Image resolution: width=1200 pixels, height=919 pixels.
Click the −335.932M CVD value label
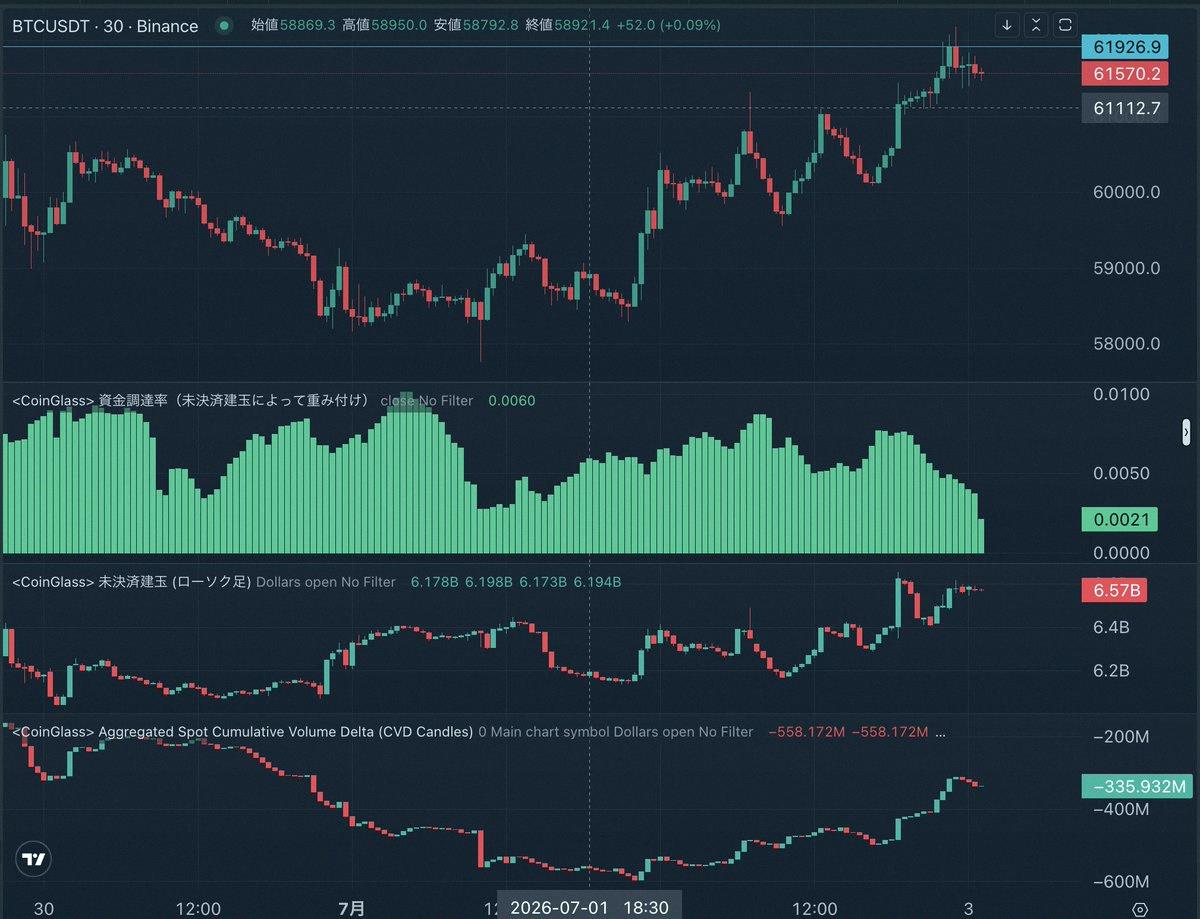[x=1139, y=786]
